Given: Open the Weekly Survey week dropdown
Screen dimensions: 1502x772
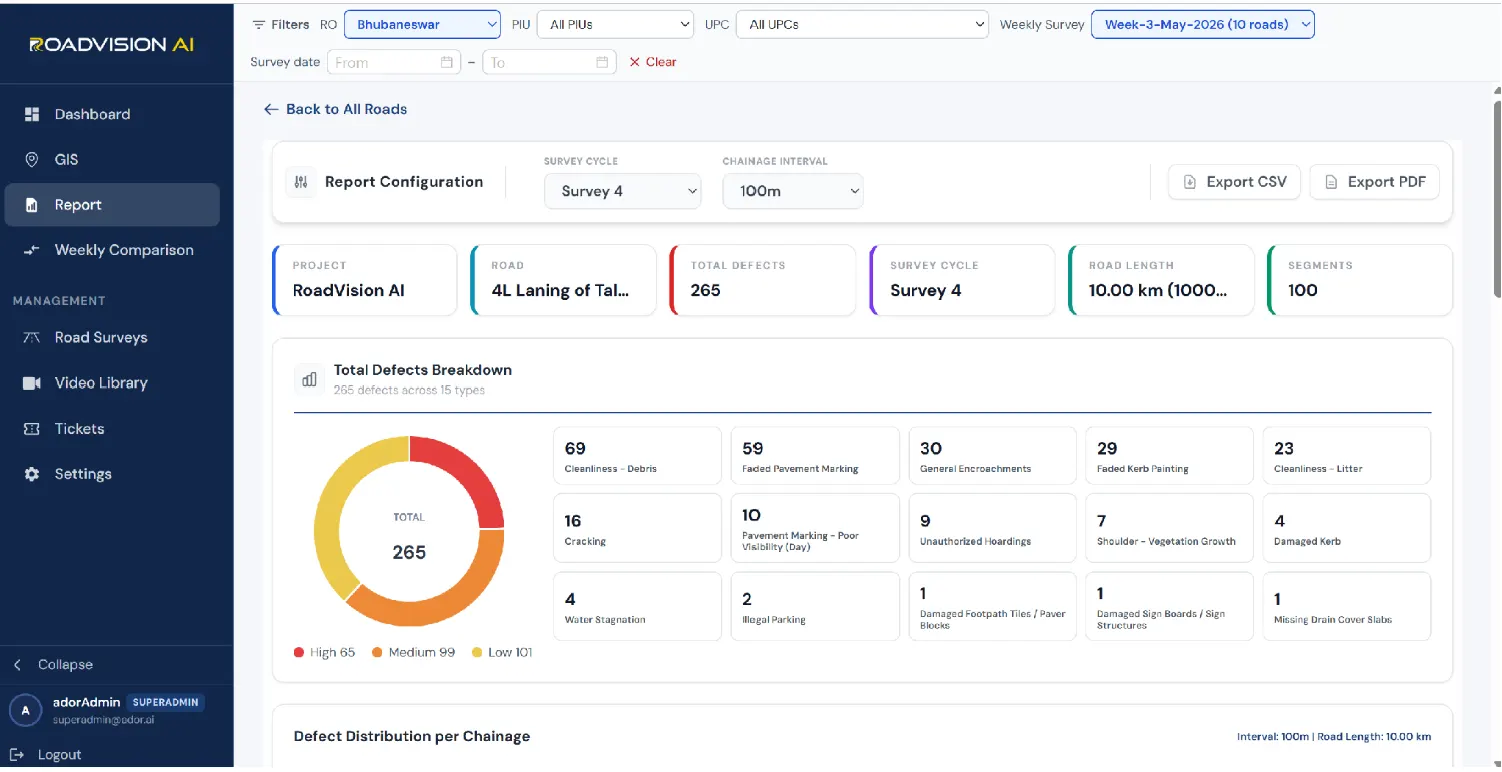Looking at the screenshot, I should (x=1203, y=25).
